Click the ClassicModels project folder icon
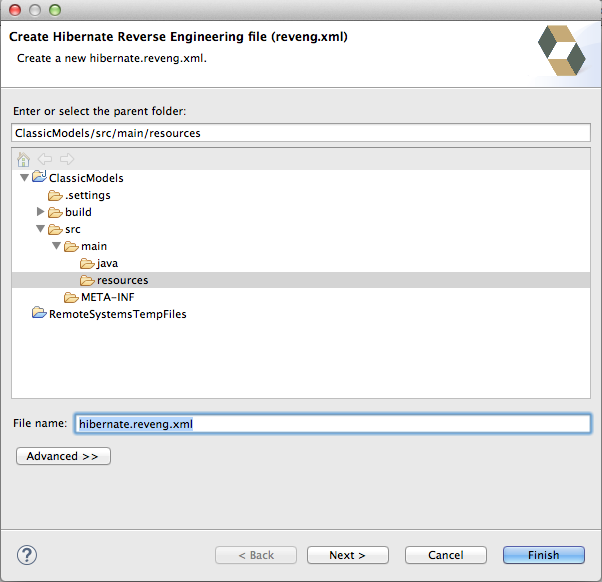The width and height of the screenshot is (602, 582). click(39, 177)
